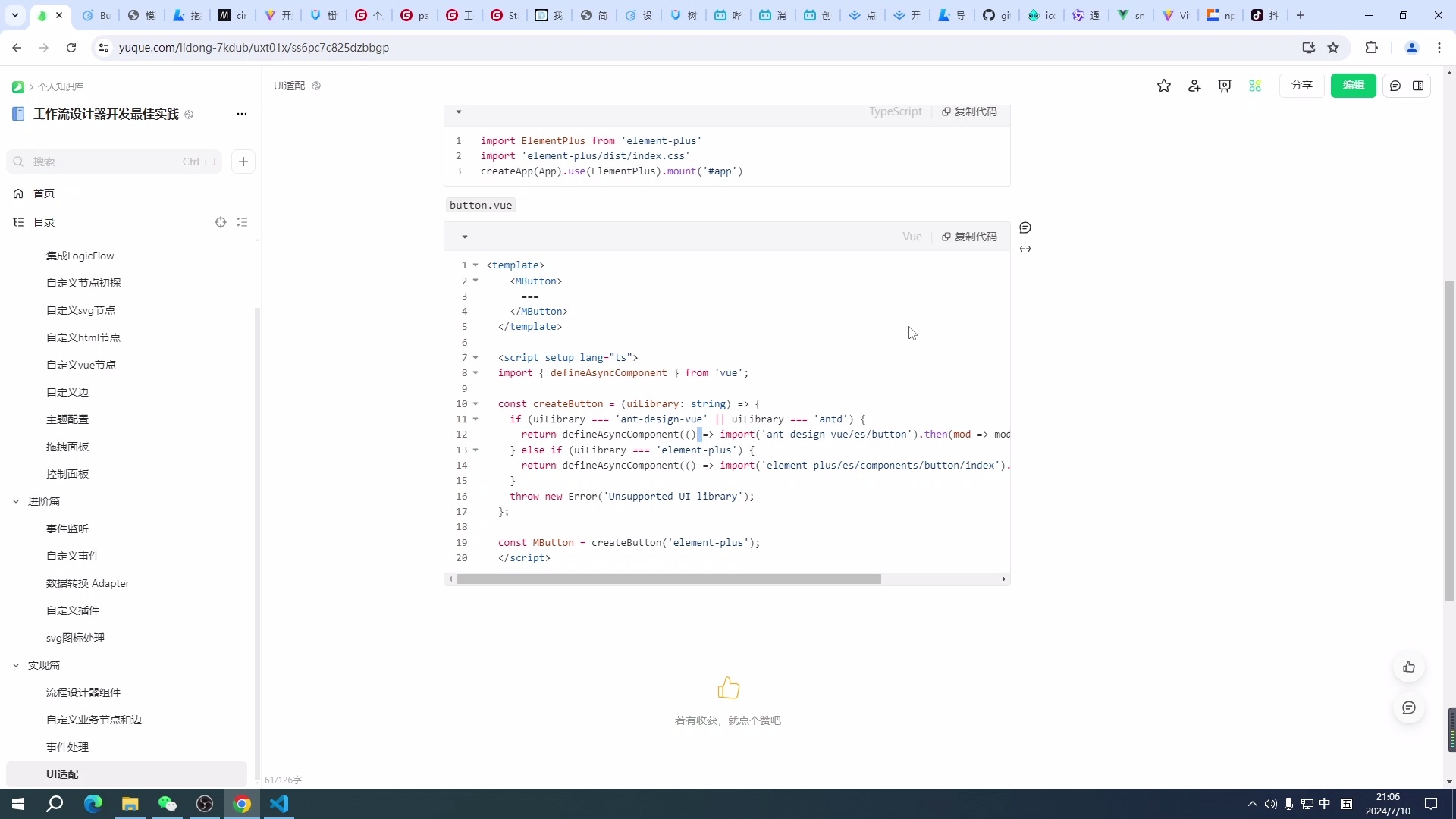Toggle the catalog collapse-all list icon
This screenshot has height=819, width=1456.
coord(242,222)
